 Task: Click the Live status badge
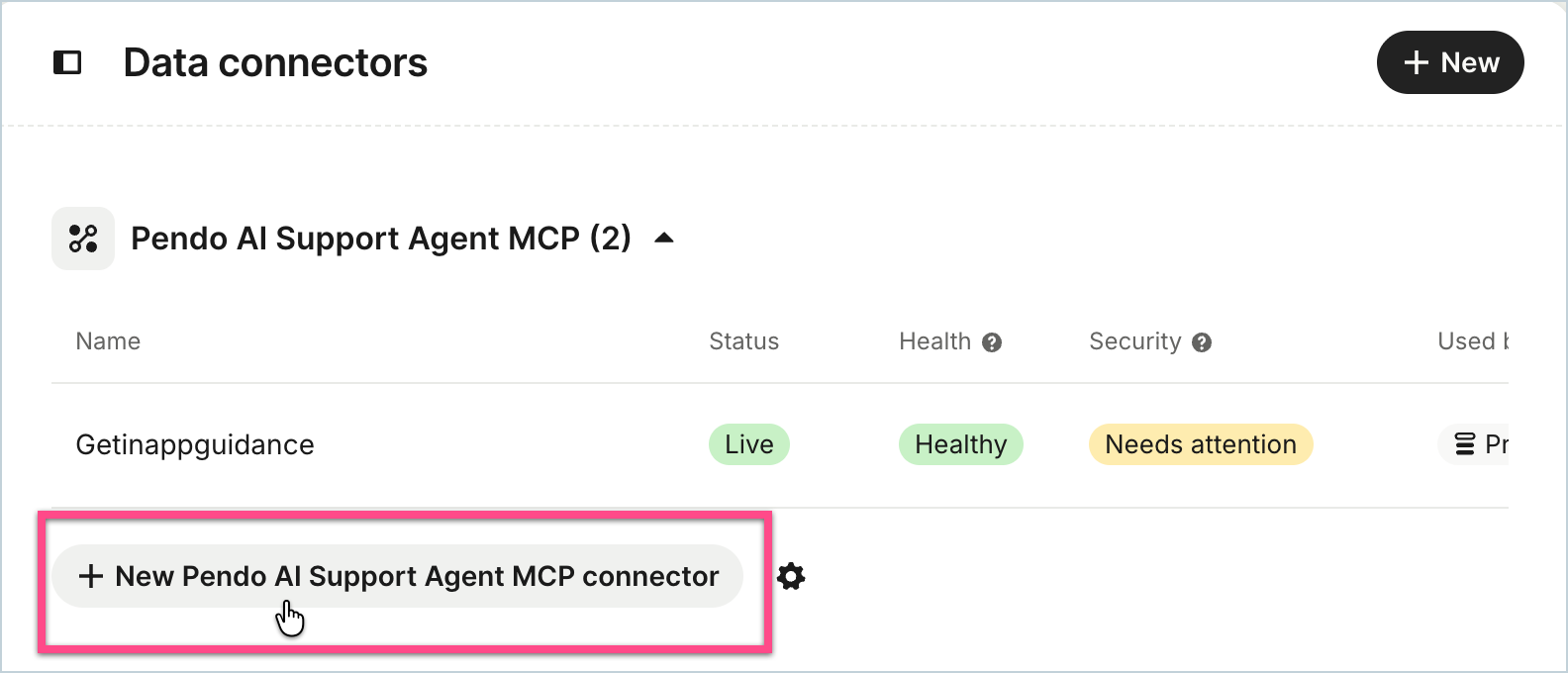point(749,444)
